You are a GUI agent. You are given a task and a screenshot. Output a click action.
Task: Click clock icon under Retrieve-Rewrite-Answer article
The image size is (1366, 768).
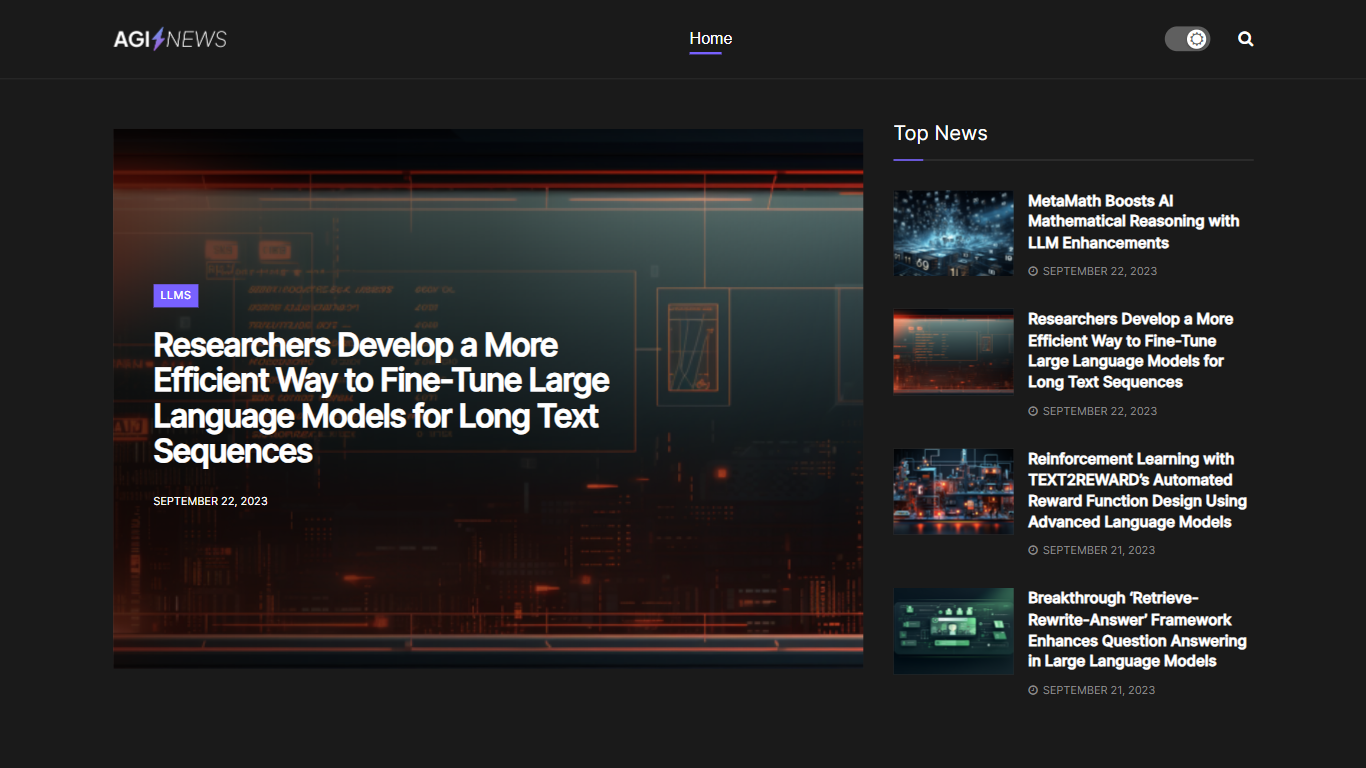coord(1033,691)
